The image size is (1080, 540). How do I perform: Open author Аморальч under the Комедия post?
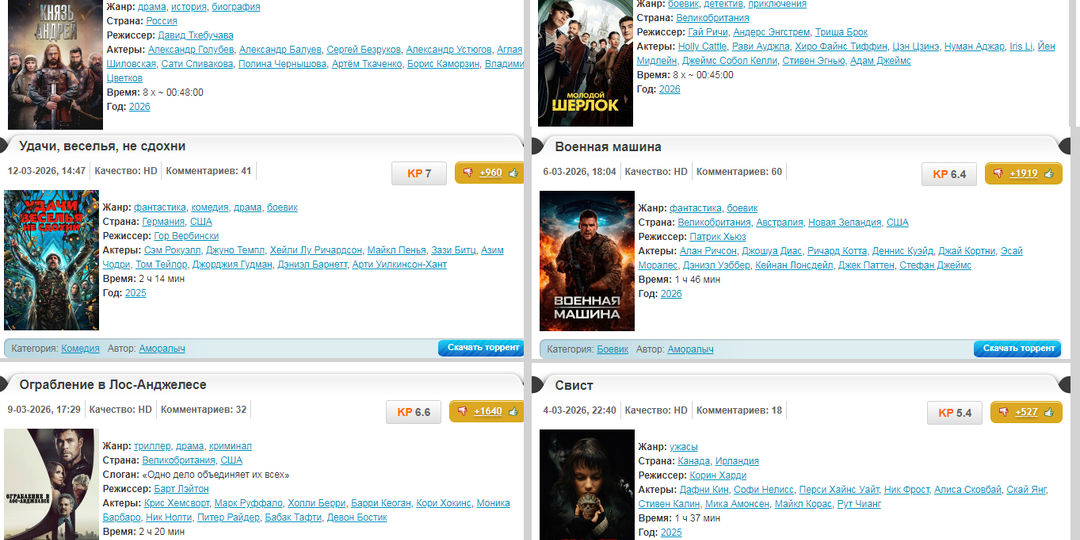(x=162, y=349)
